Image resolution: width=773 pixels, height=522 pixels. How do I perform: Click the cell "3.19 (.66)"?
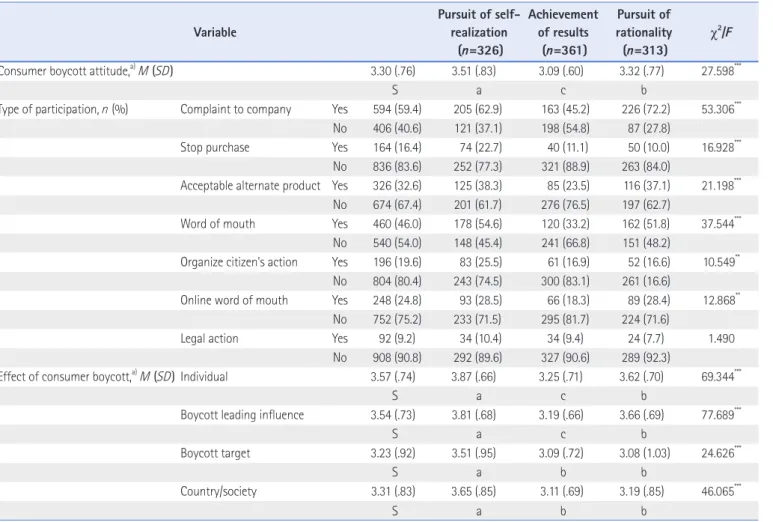pyautogui.click(x=561, y=415)
